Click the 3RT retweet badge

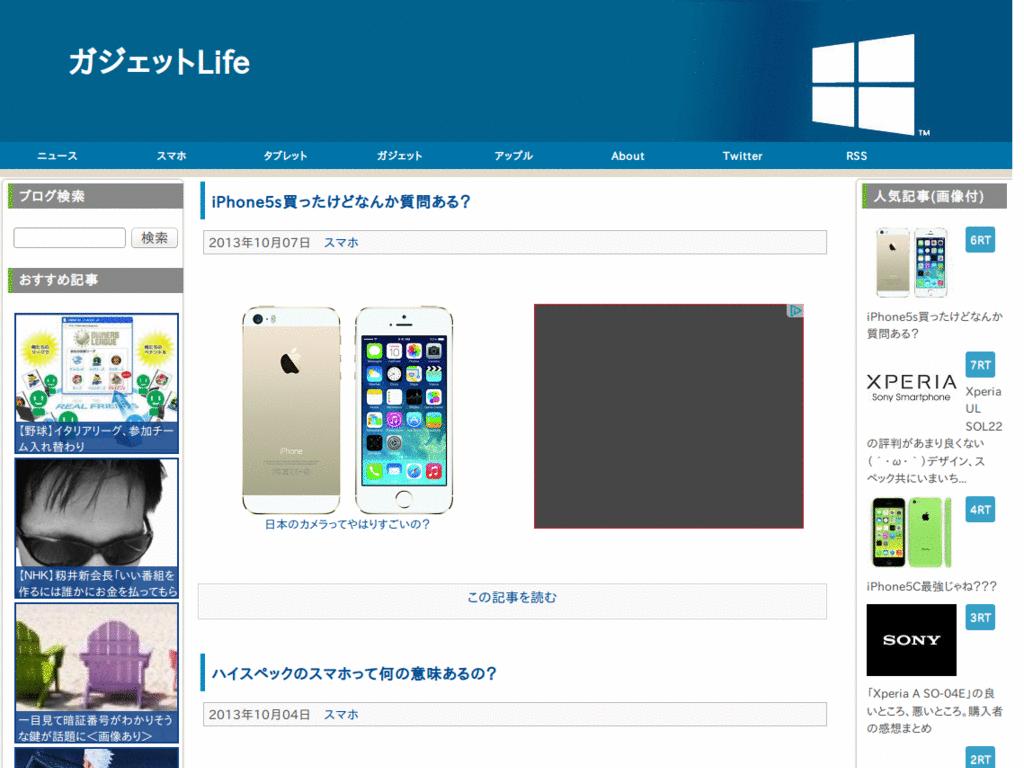(980, 618)
